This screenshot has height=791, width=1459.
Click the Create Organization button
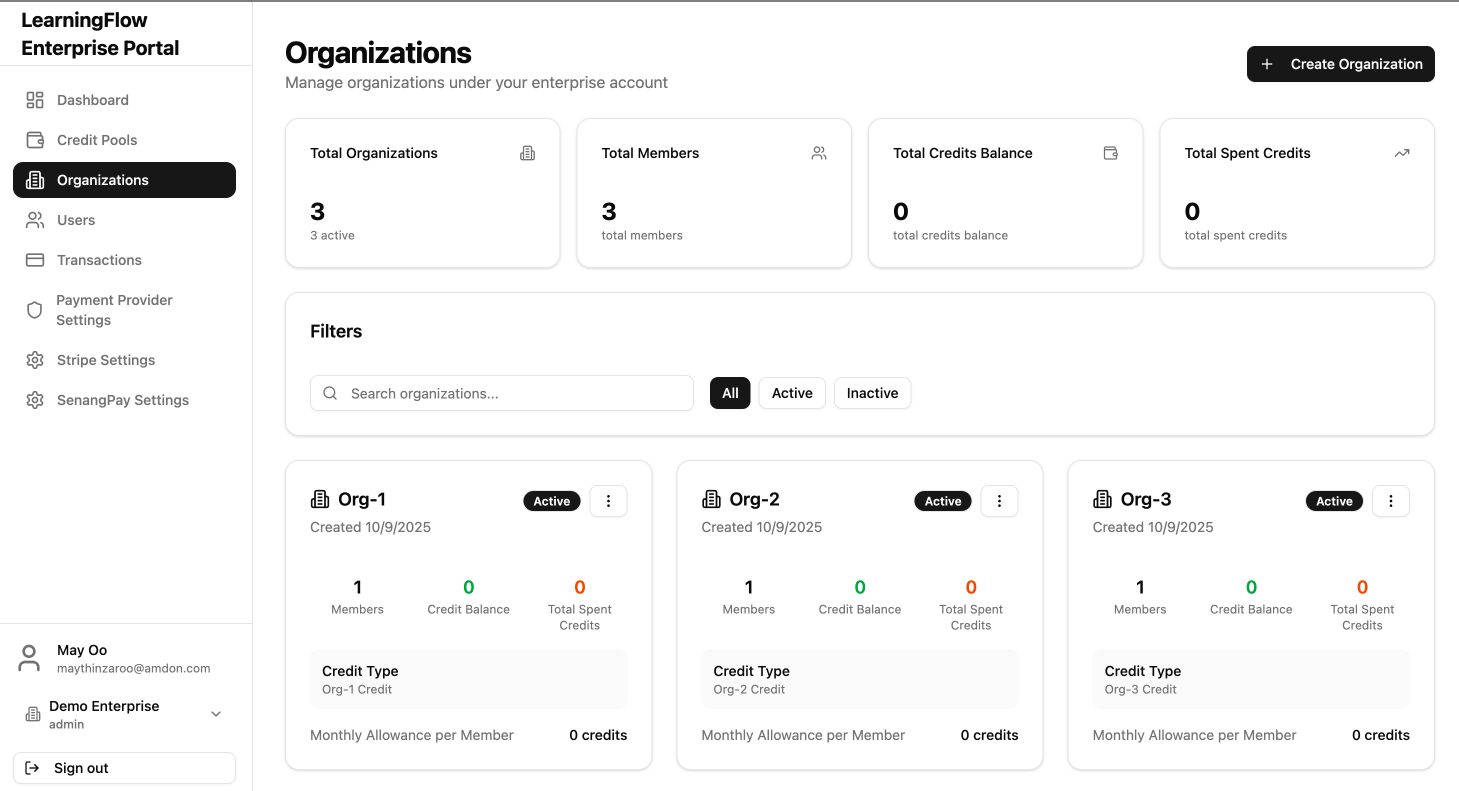pos(1340,64)
